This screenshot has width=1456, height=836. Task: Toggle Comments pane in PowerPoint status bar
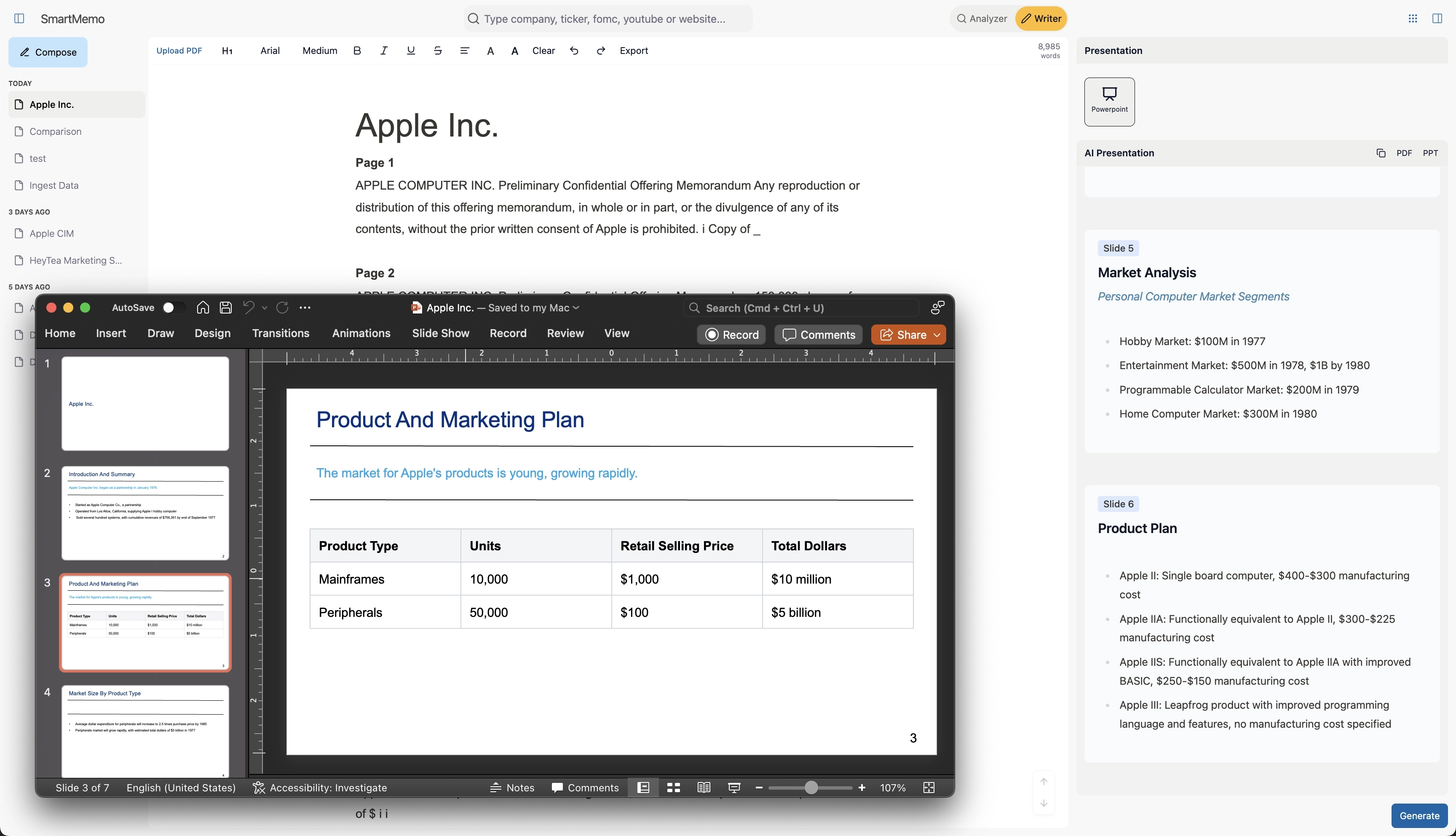pyautogui.click(x=585, y=788)
